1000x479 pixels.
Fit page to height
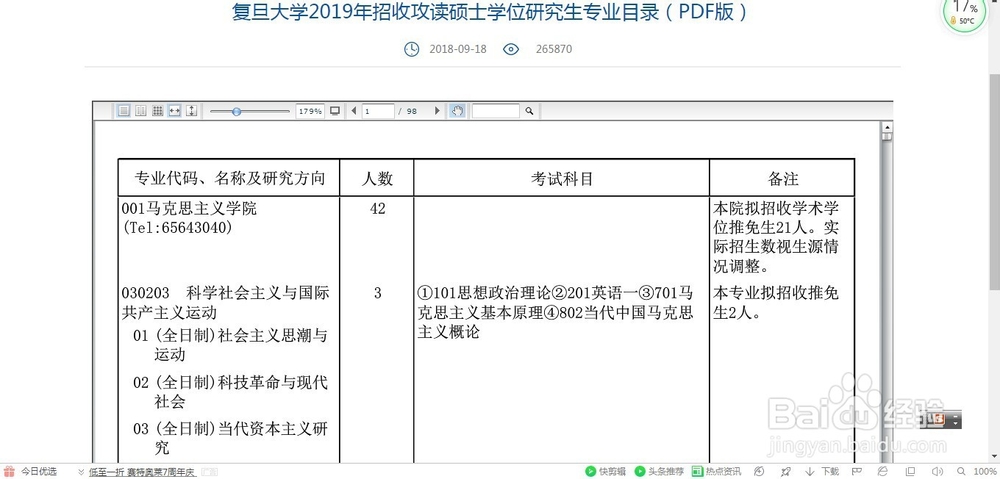(191, 111)
